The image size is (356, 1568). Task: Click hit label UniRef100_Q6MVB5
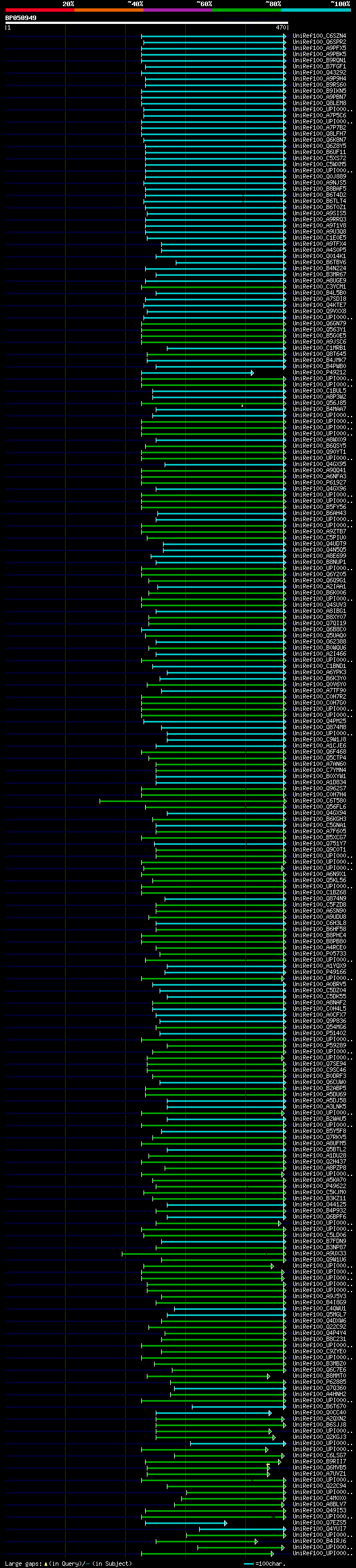point(319,1467)
